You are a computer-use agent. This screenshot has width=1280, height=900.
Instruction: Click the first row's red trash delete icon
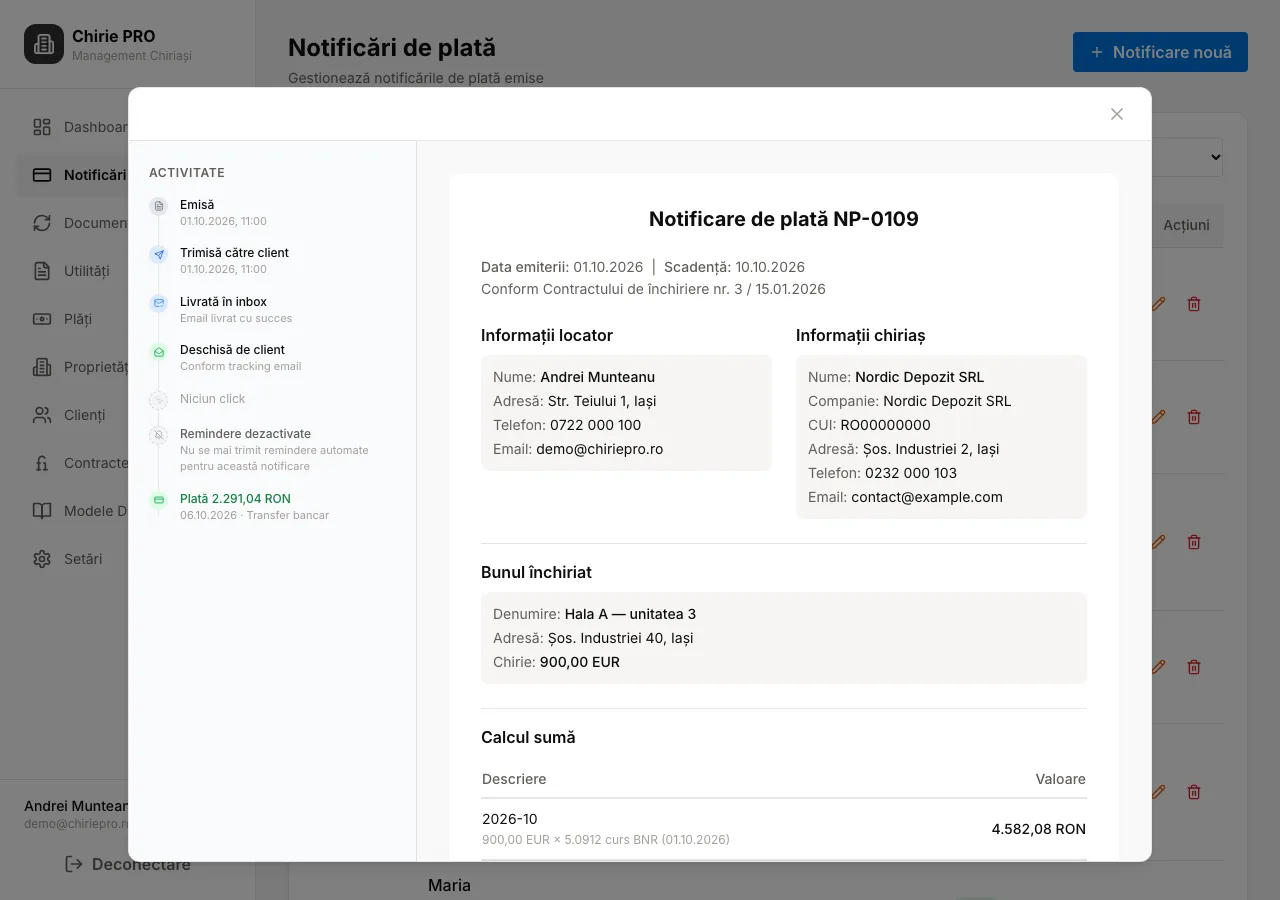[x=1193, y=304]
